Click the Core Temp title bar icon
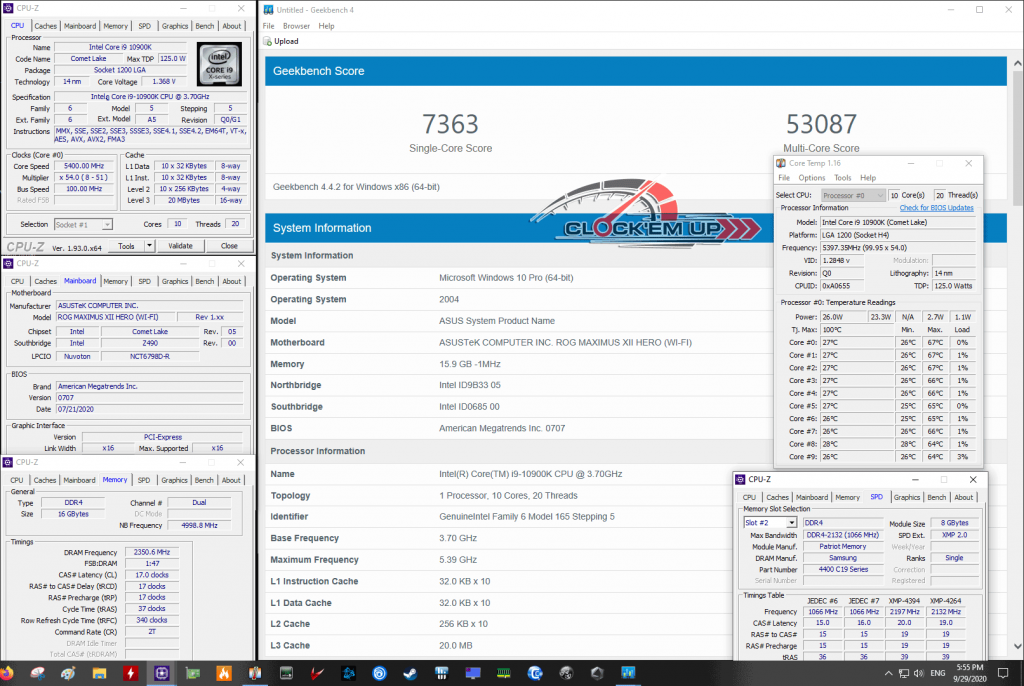1024x686 pixels. tap(781, 163)
